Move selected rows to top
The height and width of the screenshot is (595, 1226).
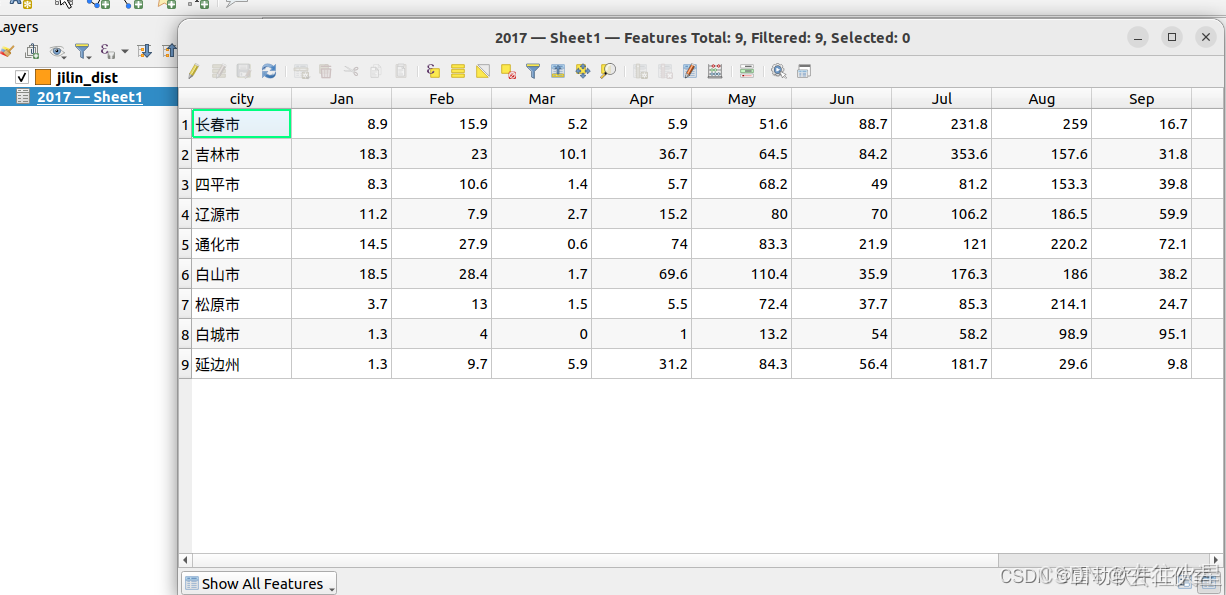558,71
